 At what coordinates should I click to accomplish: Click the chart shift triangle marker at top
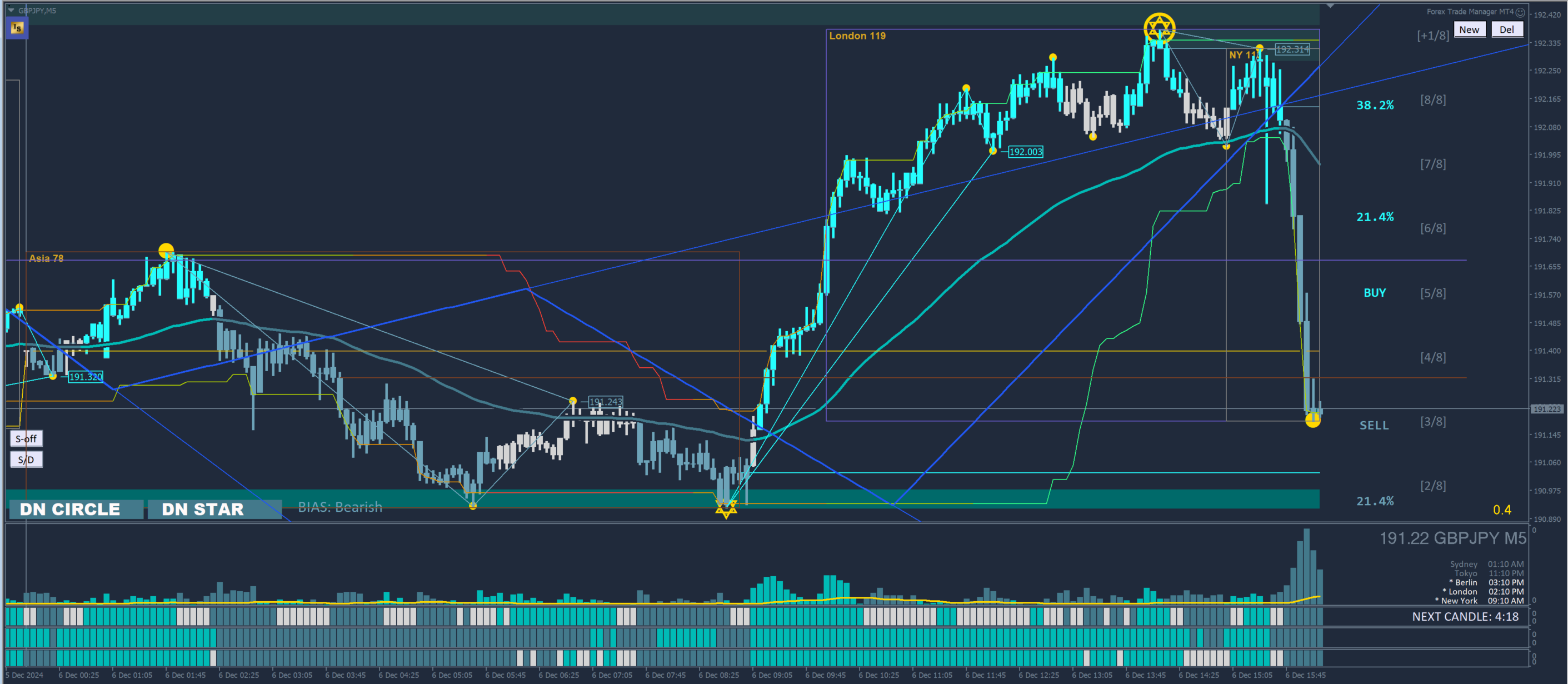tap(1330, 6)
